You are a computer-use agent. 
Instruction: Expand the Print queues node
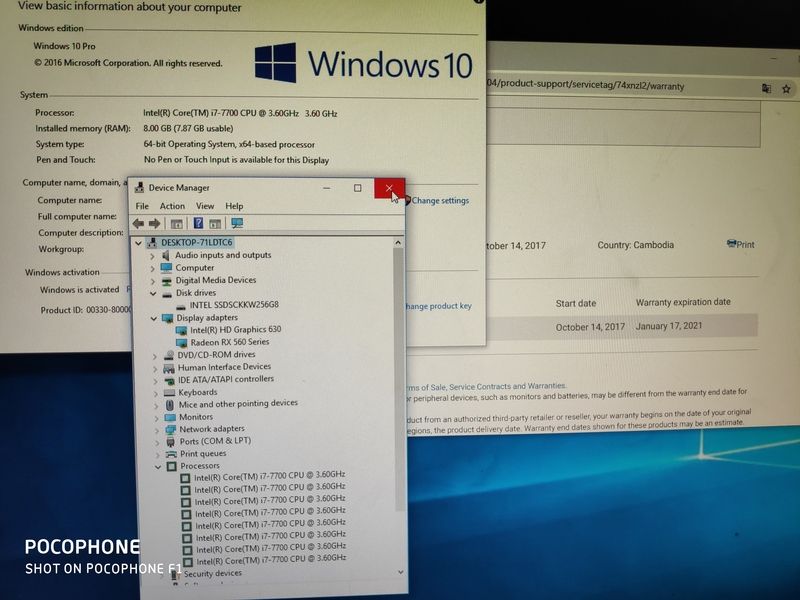[x=158, y=455]
